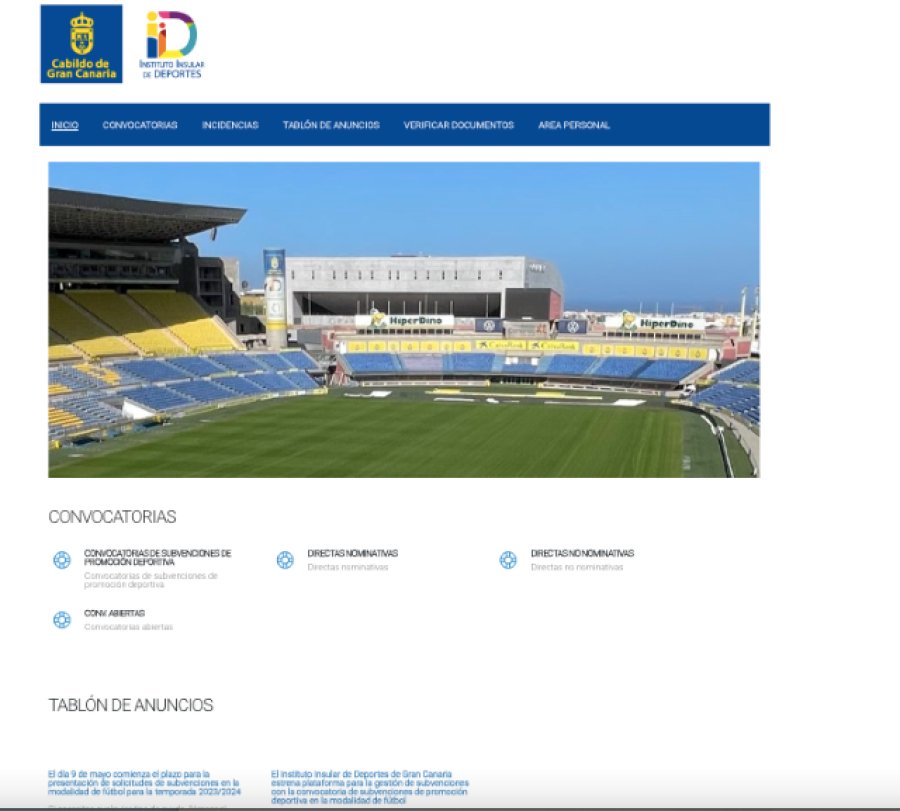This screenshot has width=900, height=811.
Task: Go to Area personal in the navigation bar
Action: (x=574, y=125)
